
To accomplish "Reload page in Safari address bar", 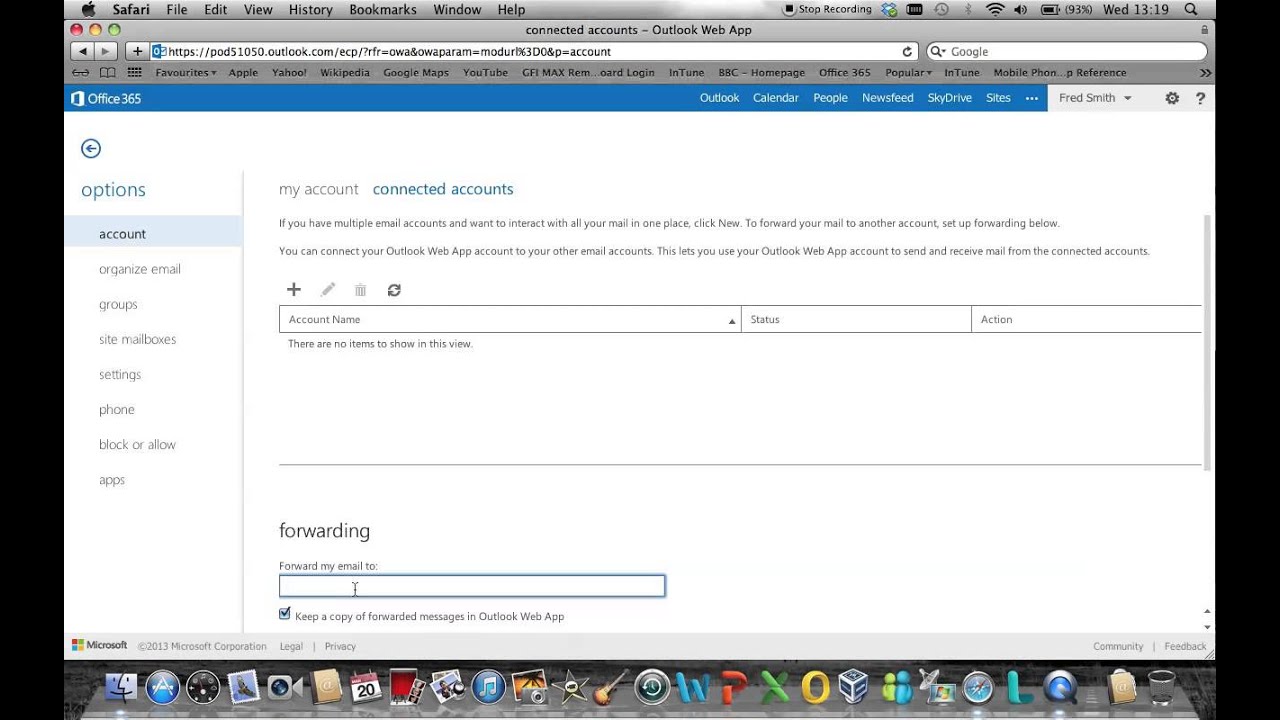I will tap(907, 52).
